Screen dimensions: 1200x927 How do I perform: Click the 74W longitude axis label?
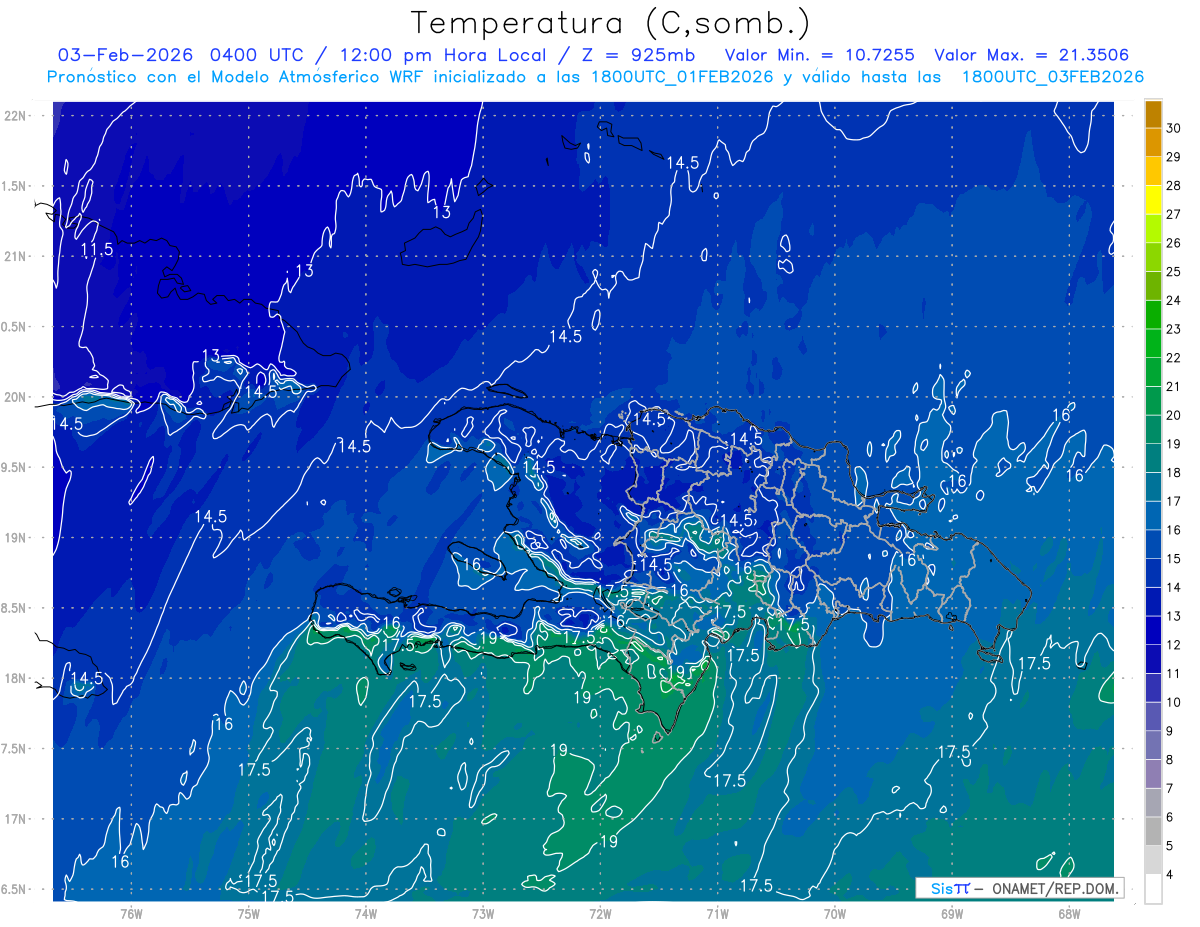[366, 913]
